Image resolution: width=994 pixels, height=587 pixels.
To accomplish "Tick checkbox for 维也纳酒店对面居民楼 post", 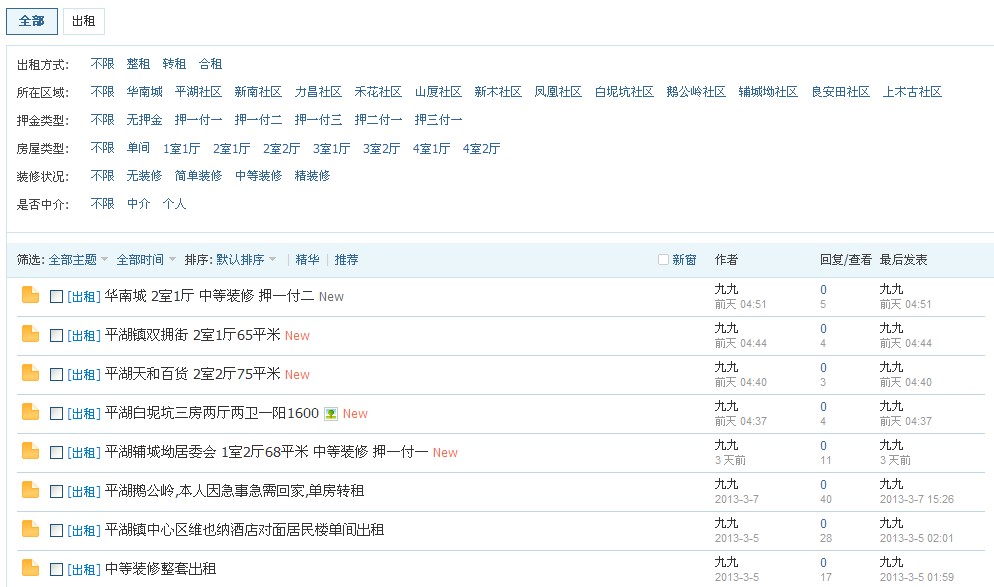I will 56,531.
